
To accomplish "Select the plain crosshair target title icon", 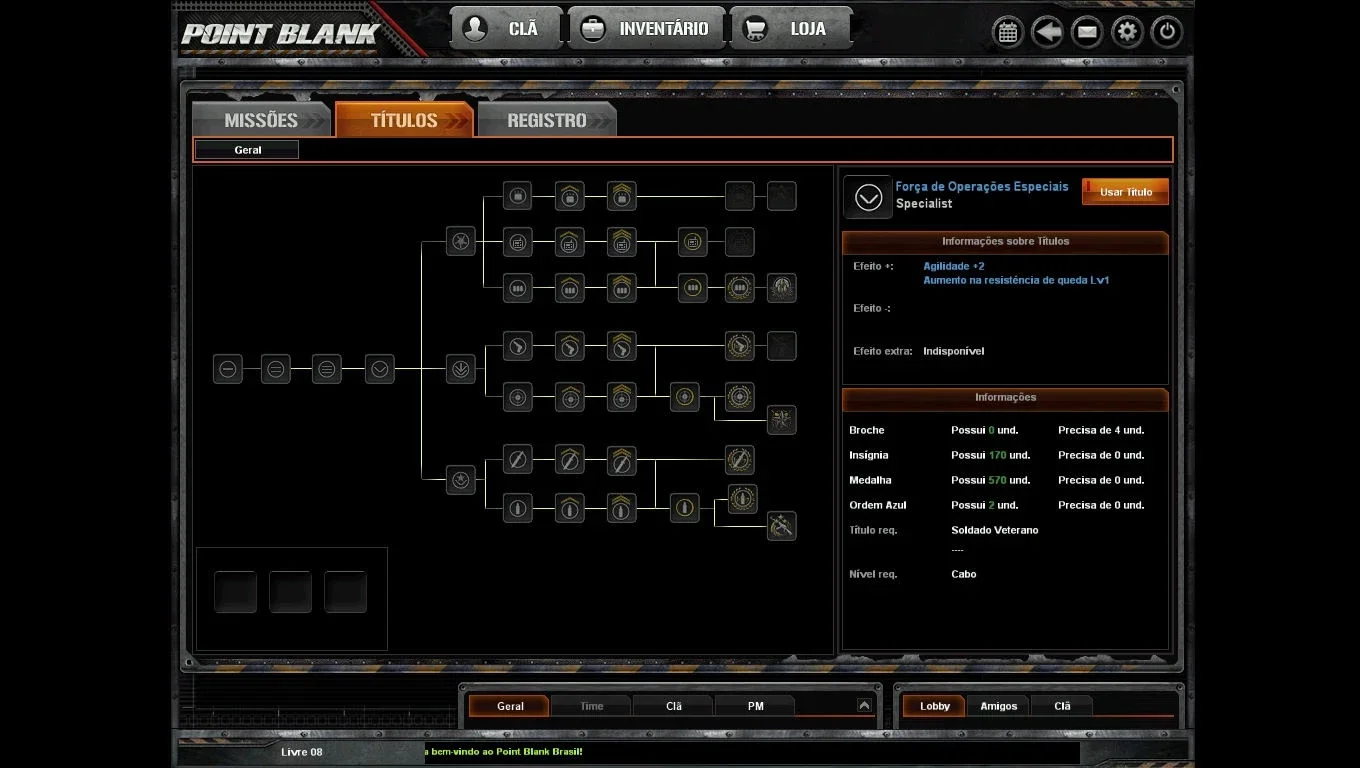I will pyautogui.click(x=517, y=397).
